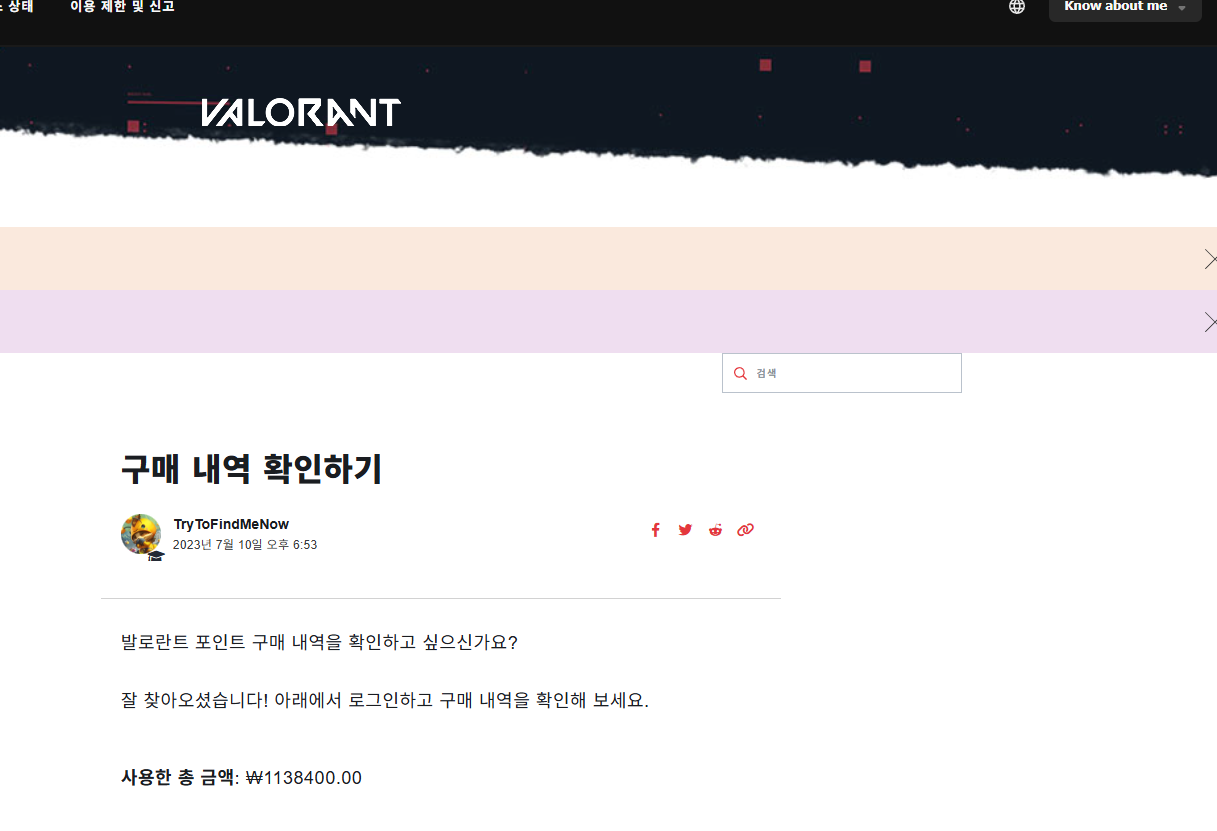This screenshot has height=831, width=1217.
Task: Click text 발로란트 포인트 구매 내역을 확인하고 싶으신가요?
Action: pyautogui.click(x=319, y=642)
